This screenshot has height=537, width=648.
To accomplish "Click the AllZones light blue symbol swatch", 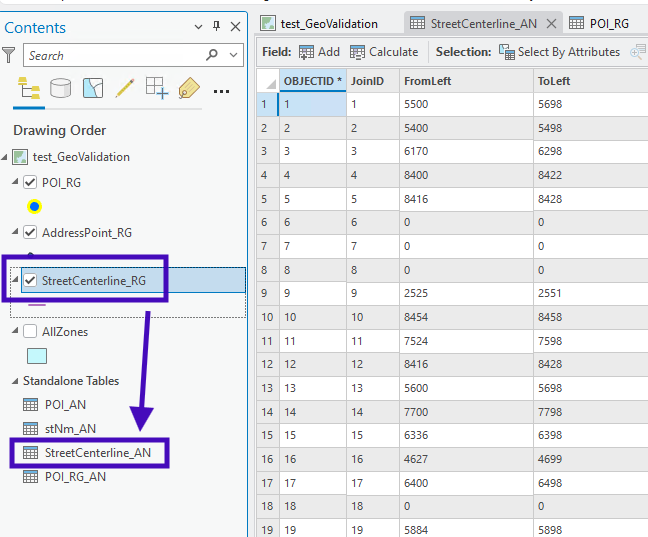I will (x=36, y=355).
